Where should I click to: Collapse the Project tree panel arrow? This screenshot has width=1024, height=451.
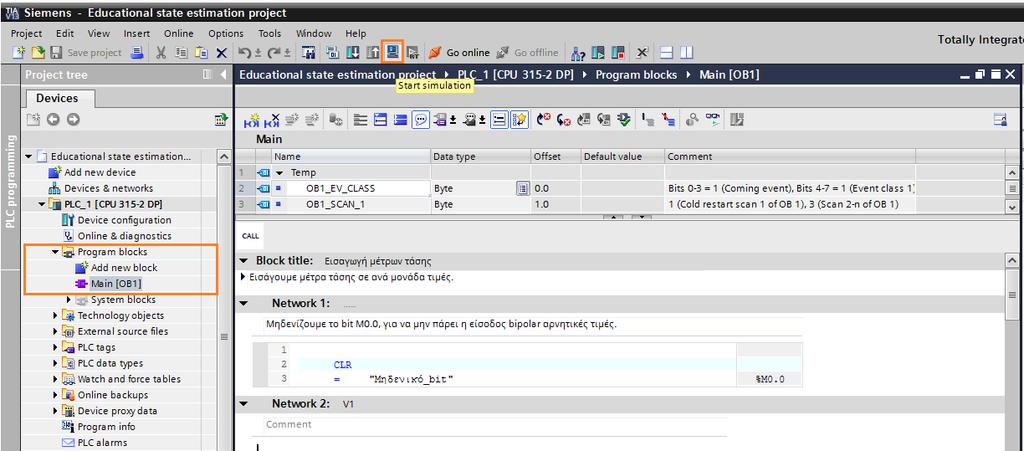point(223,74)
